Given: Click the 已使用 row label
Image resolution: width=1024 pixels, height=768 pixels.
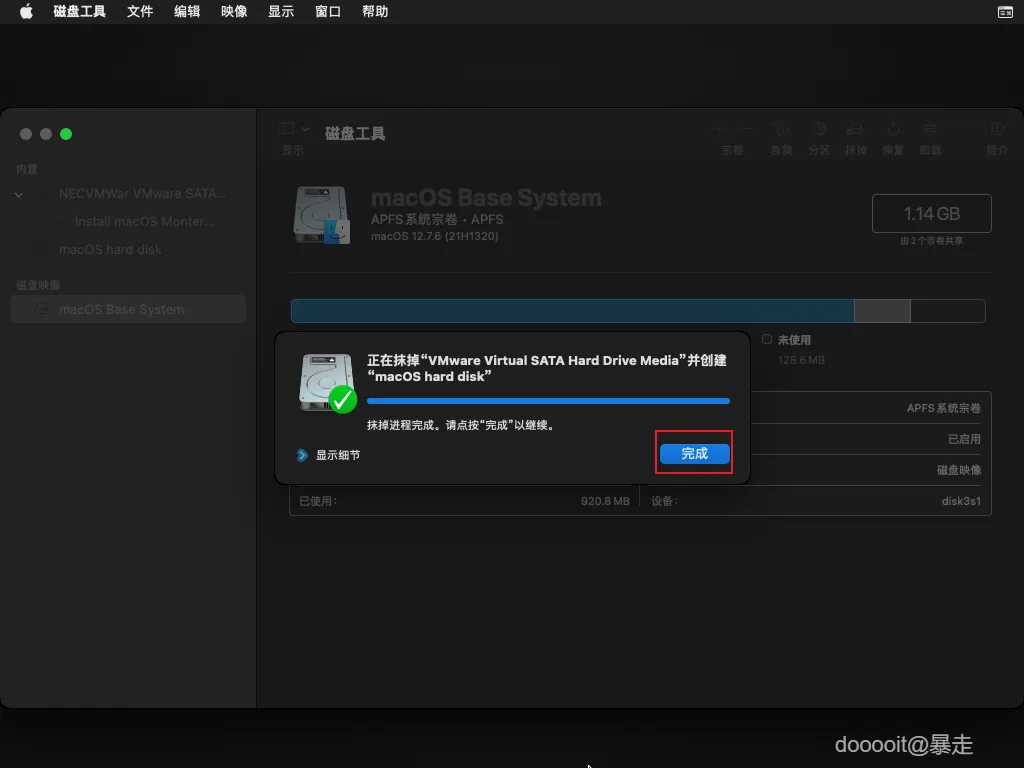Looking at the screenshot, I should [318, 501].
